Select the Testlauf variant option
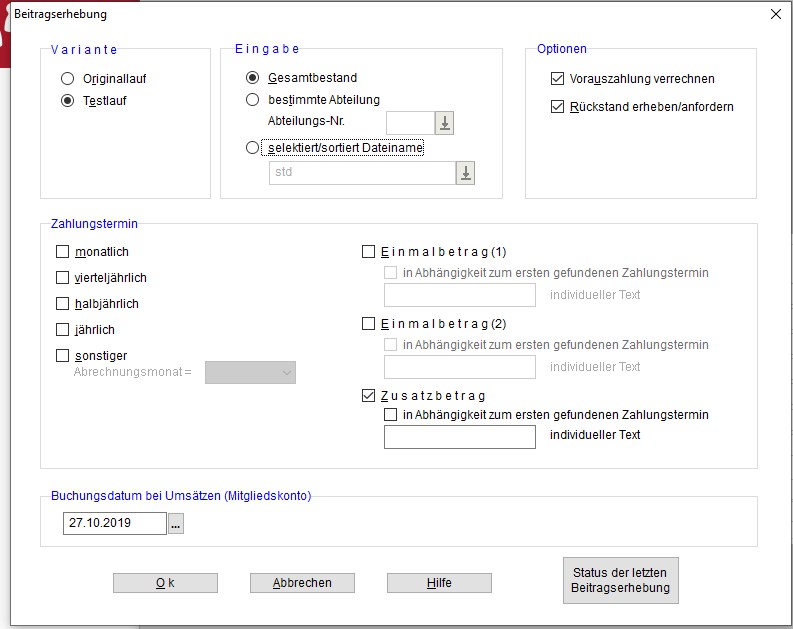Viewport: 793px width, 629px height. (x=68, y=100)
